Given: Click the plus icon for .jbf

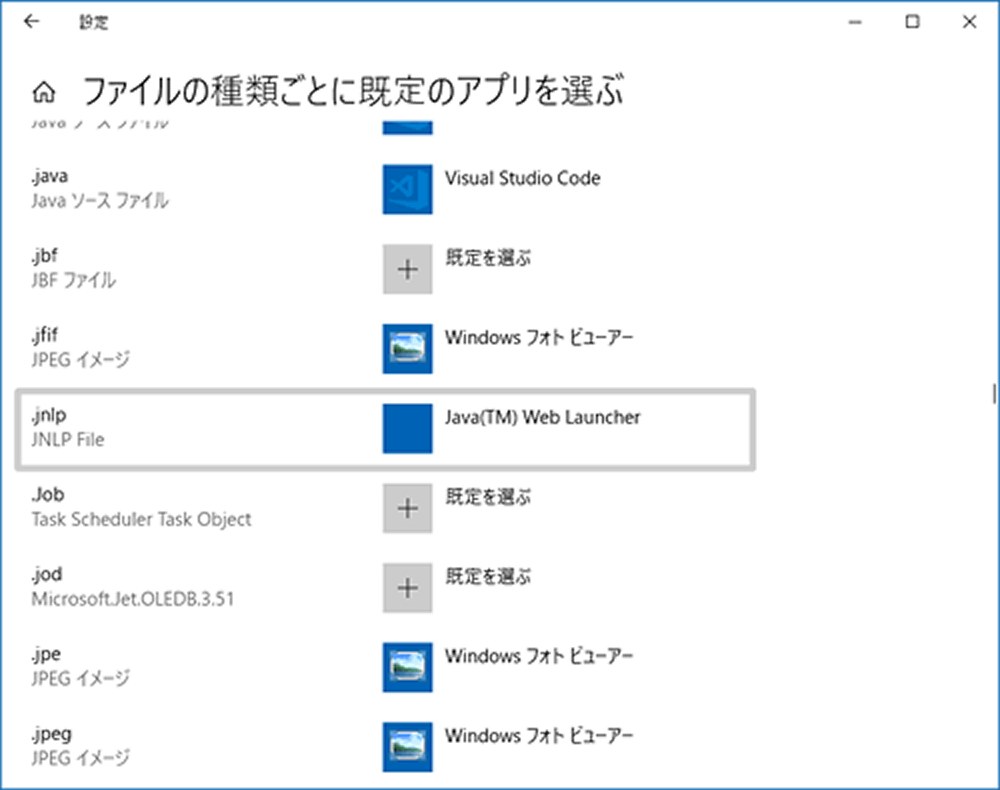Looking at the screenshot, I should click(408, 269).
